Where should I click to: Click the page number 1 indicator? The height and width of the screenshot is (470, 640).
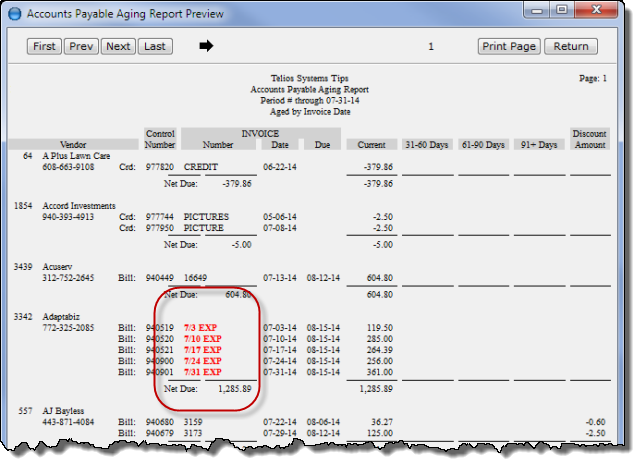coord(431,46)
